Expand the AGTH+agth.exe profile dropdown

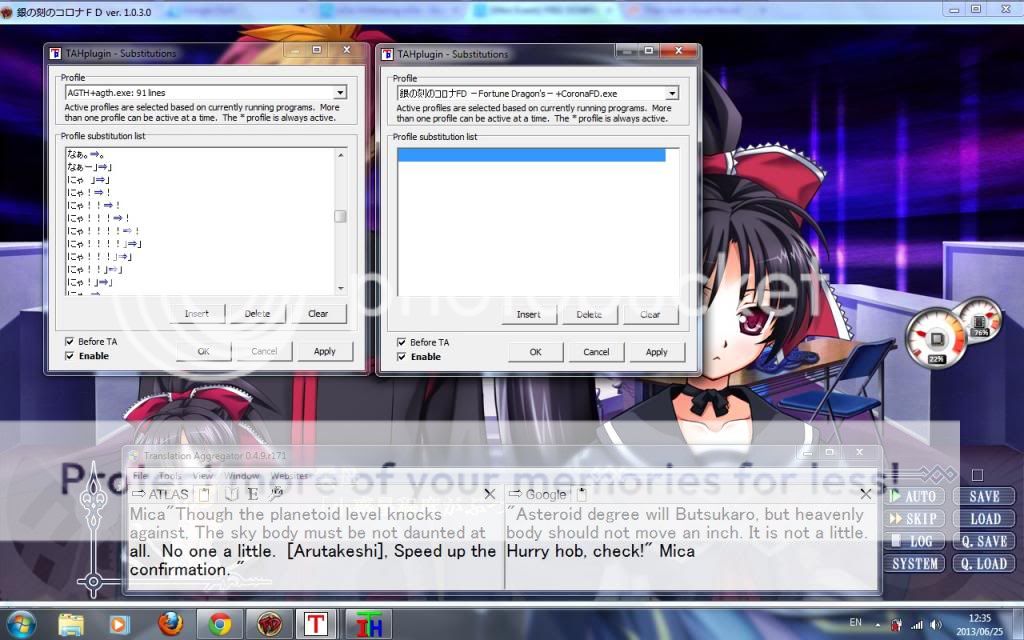click(x=340, y=93)
